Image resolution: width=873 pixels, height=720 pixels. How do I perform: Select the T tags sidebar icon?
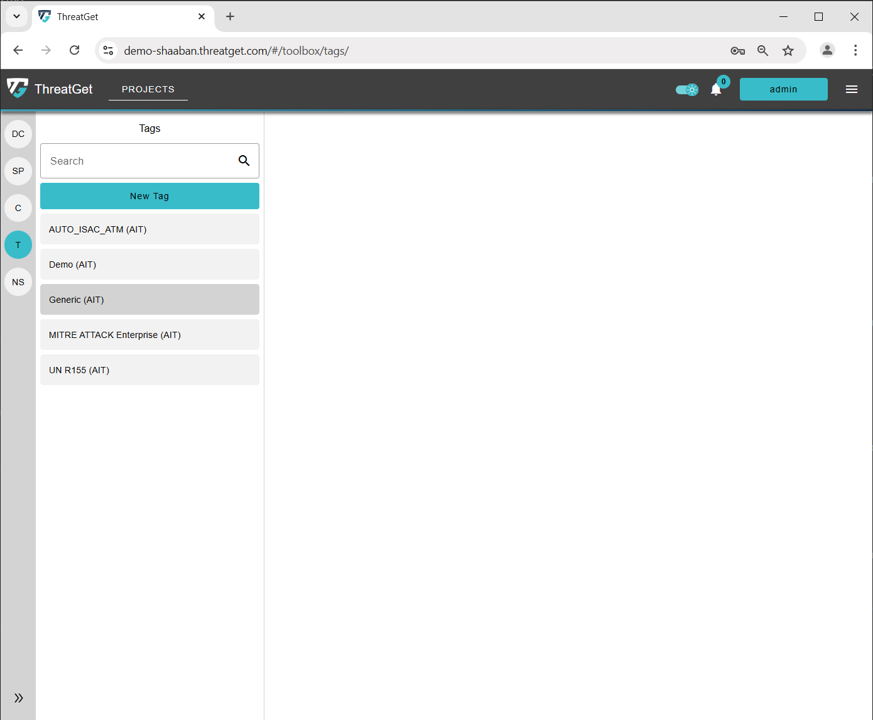pos(18,245)
